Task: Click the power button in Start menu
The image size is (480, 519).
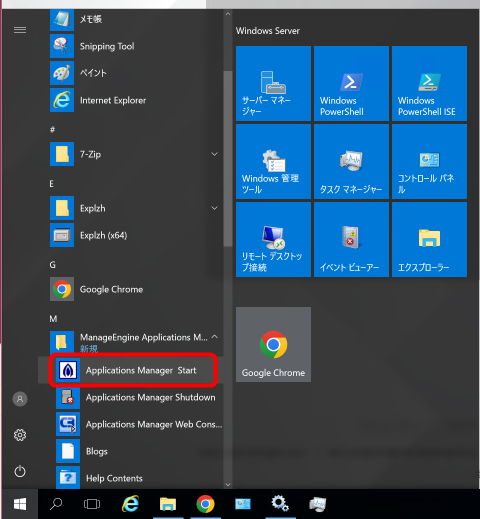Action: coord(20,471)
